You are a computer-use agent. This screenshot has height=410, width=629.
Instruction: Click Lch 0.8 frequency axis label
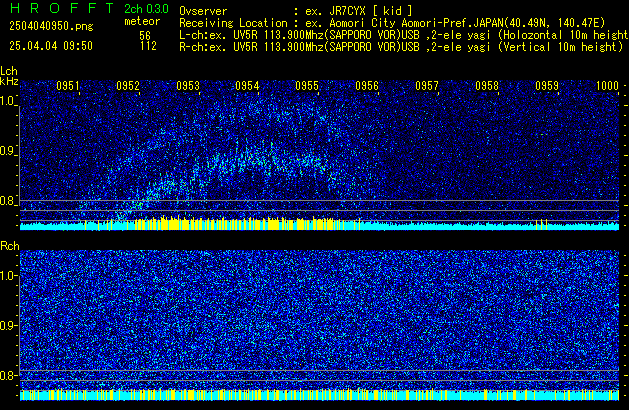[8, 201]
